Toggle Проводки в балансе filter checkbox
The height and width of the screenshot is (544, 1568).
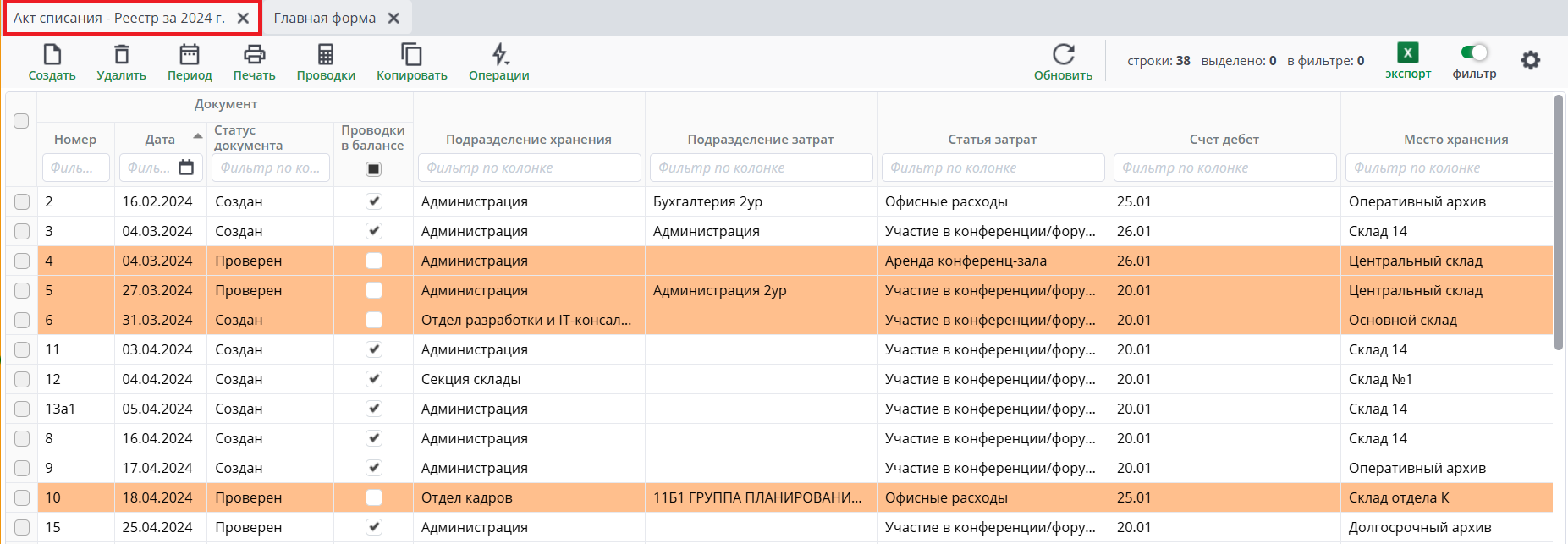click(x=373, y=169)
